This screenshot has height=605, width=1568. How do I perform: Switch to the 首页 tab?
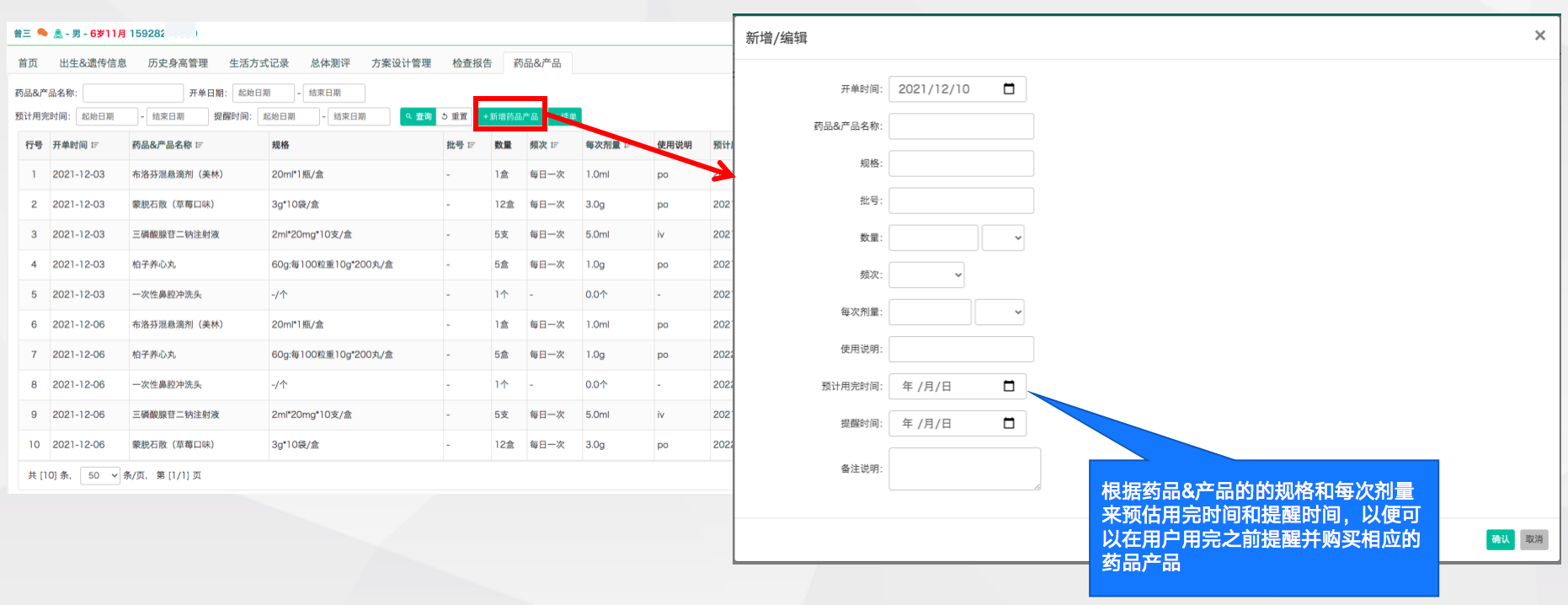point(28,63)
